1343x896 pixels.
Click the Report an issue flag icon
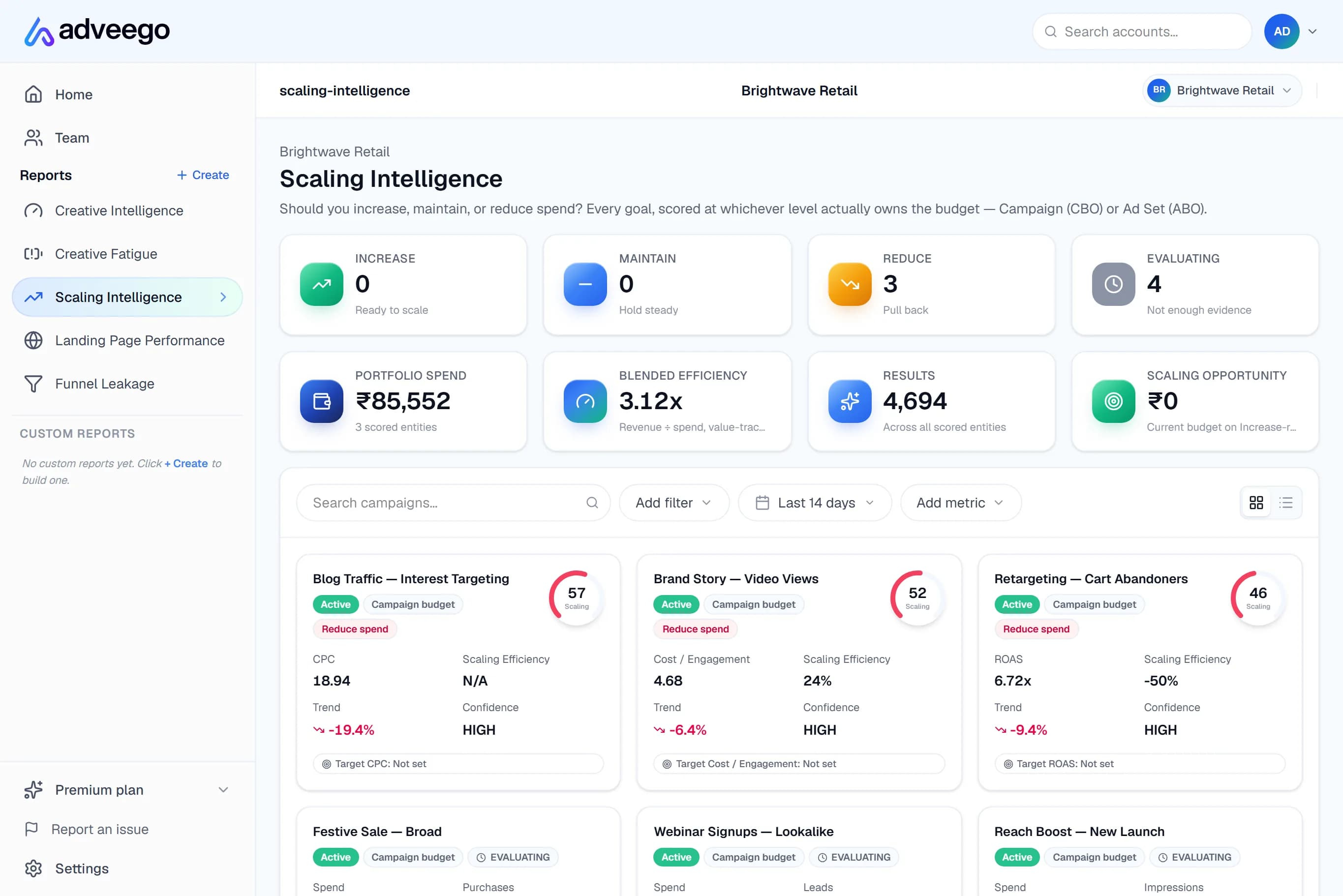coord(31,829)
